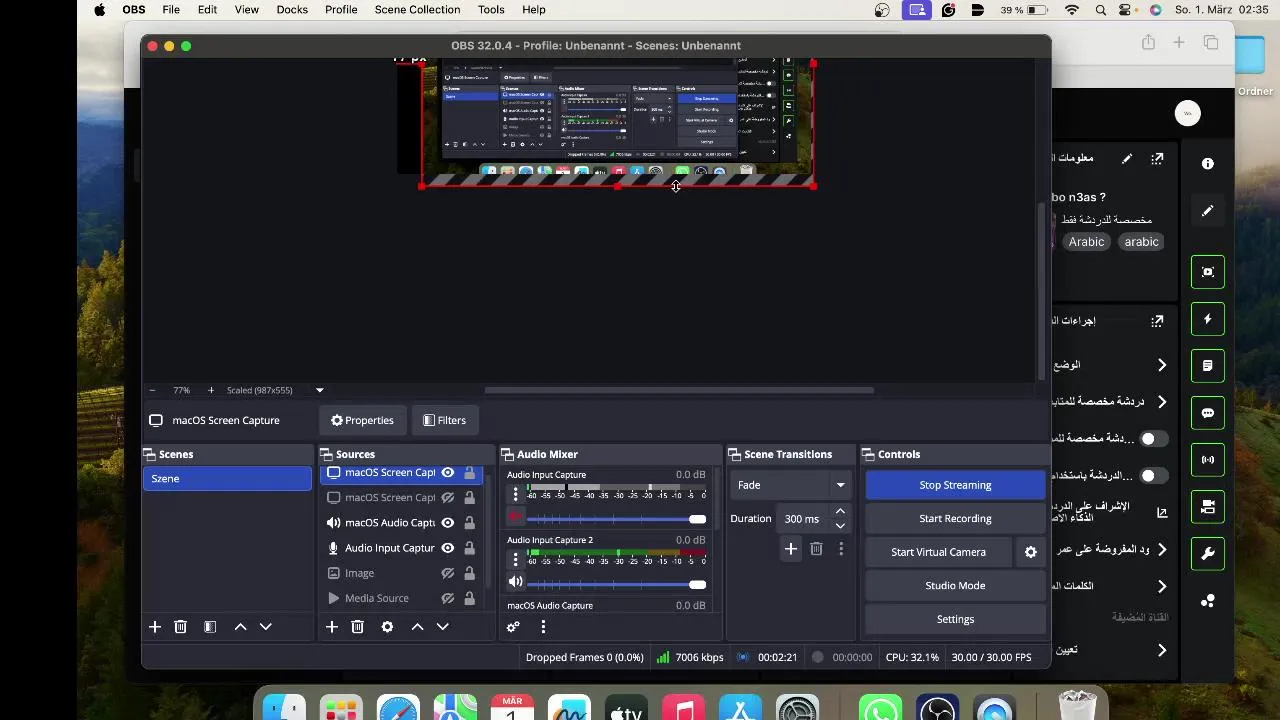Open Audio Mixer three-dot menu at bottom
The height and width of the screenshot is (720, 1280).
(x=543, y=627)
